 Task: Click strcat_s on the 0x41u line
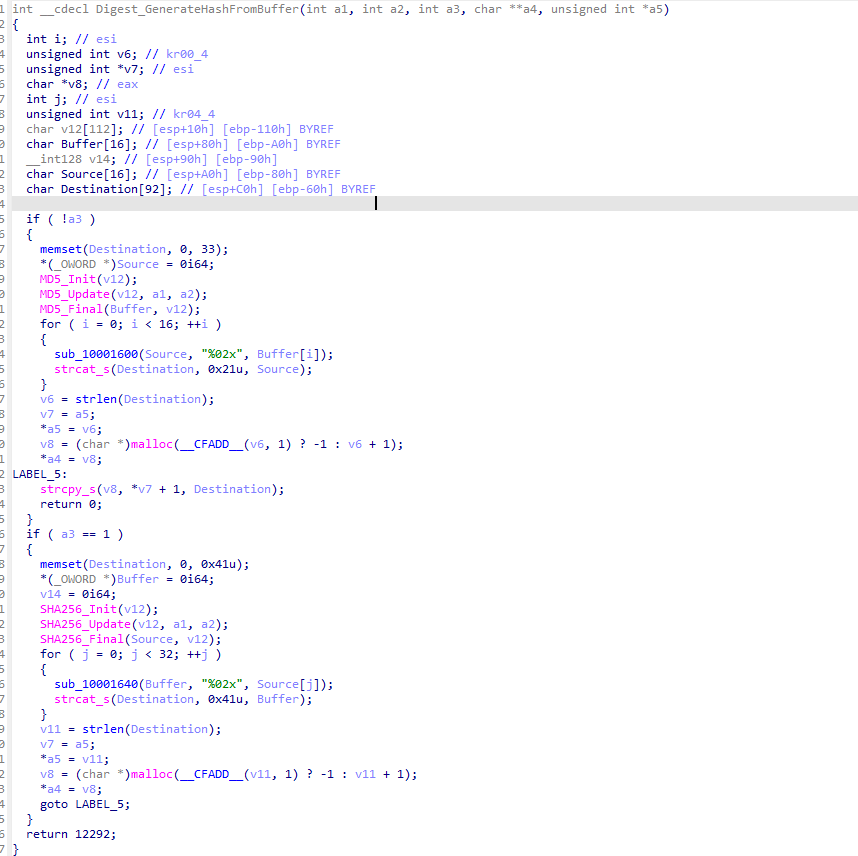(82, 699)
